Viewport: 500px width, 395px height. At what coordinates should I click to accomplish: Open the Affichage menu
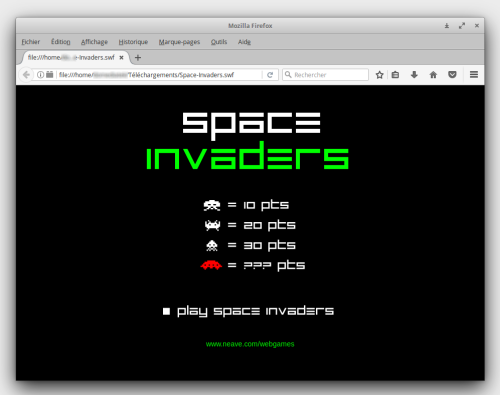click(x=94, y=42)
